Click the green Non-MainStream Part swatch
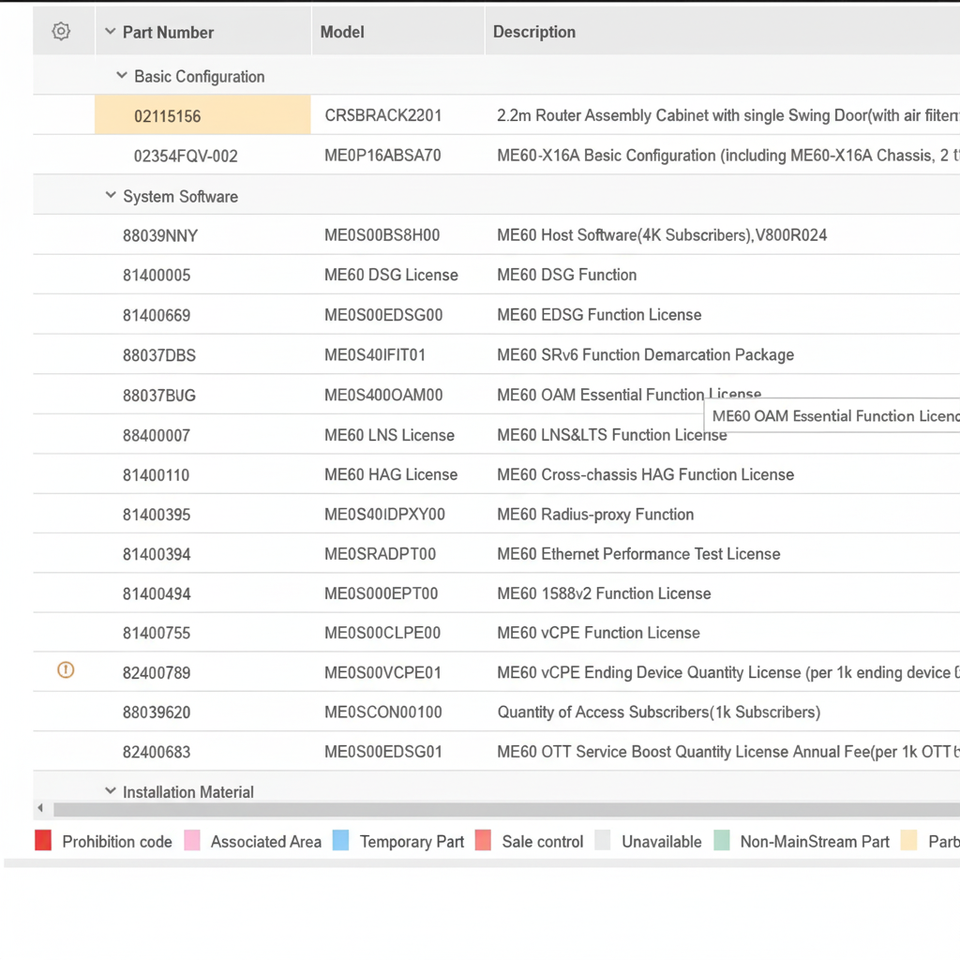 [721, 841]
